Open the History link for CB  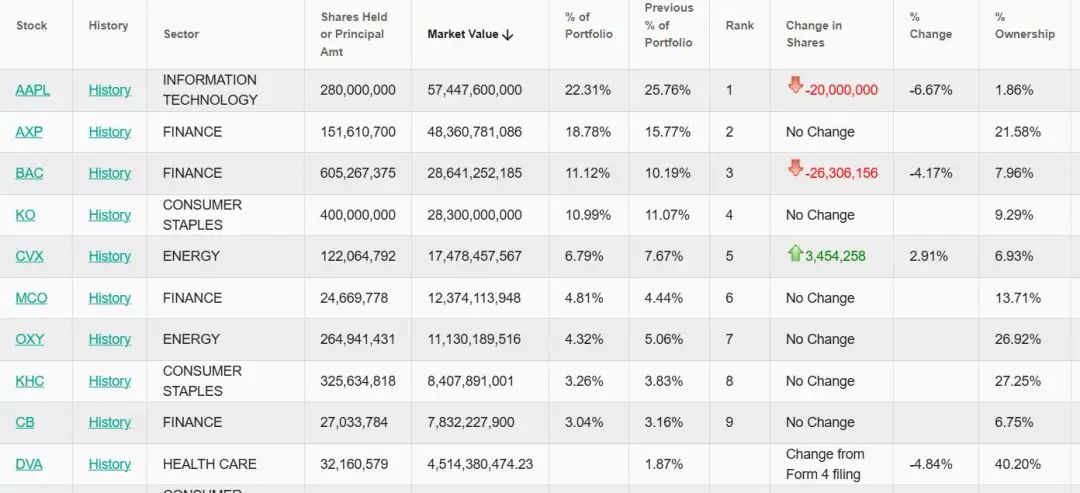coord(109,422)
